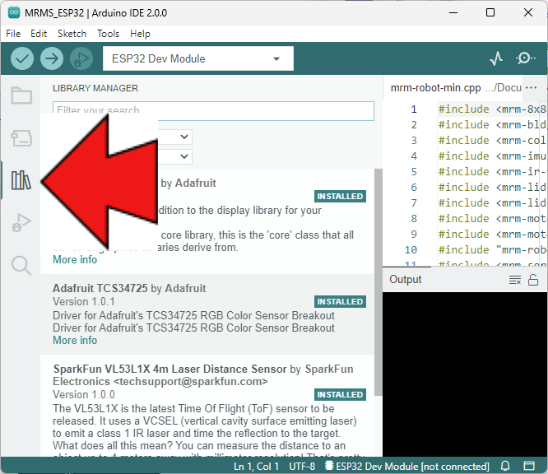The width and height of the screenshot is (548, 474).
Task: Start debugging with the toolbar debug button
Action: click(x=81, y=58)
